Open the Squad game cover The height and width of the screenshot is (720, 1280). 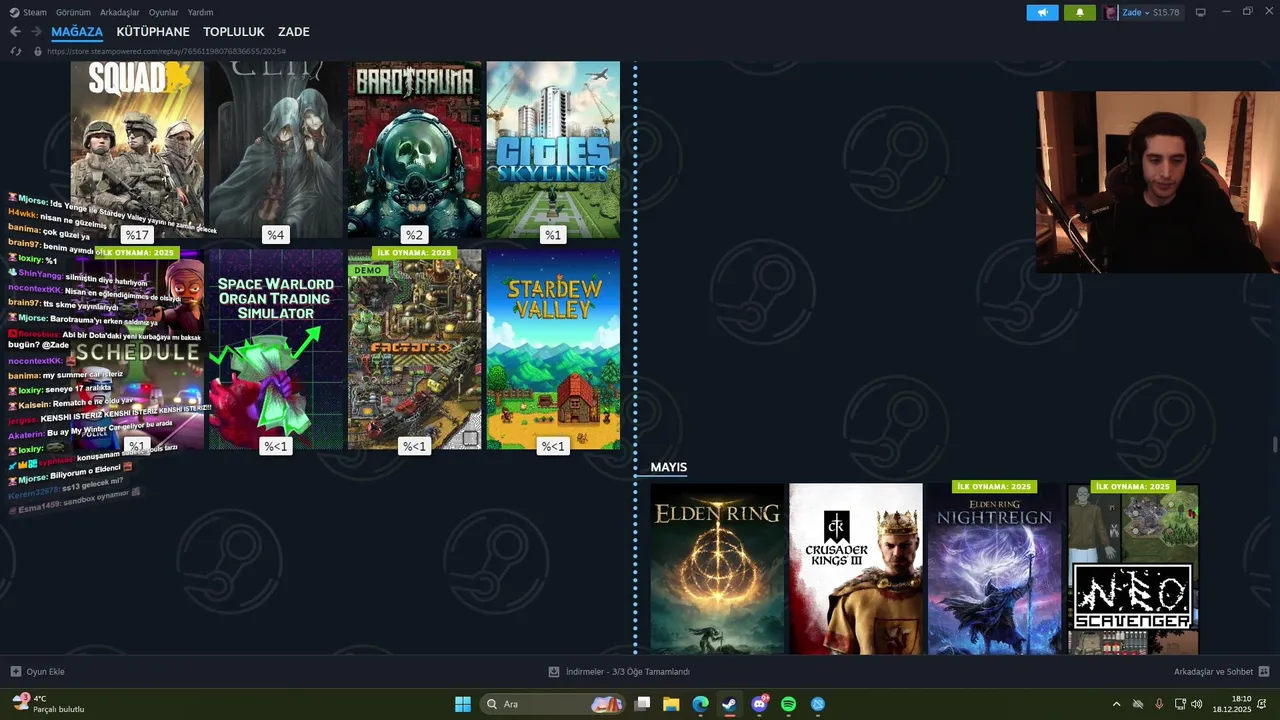click(137, 149)
